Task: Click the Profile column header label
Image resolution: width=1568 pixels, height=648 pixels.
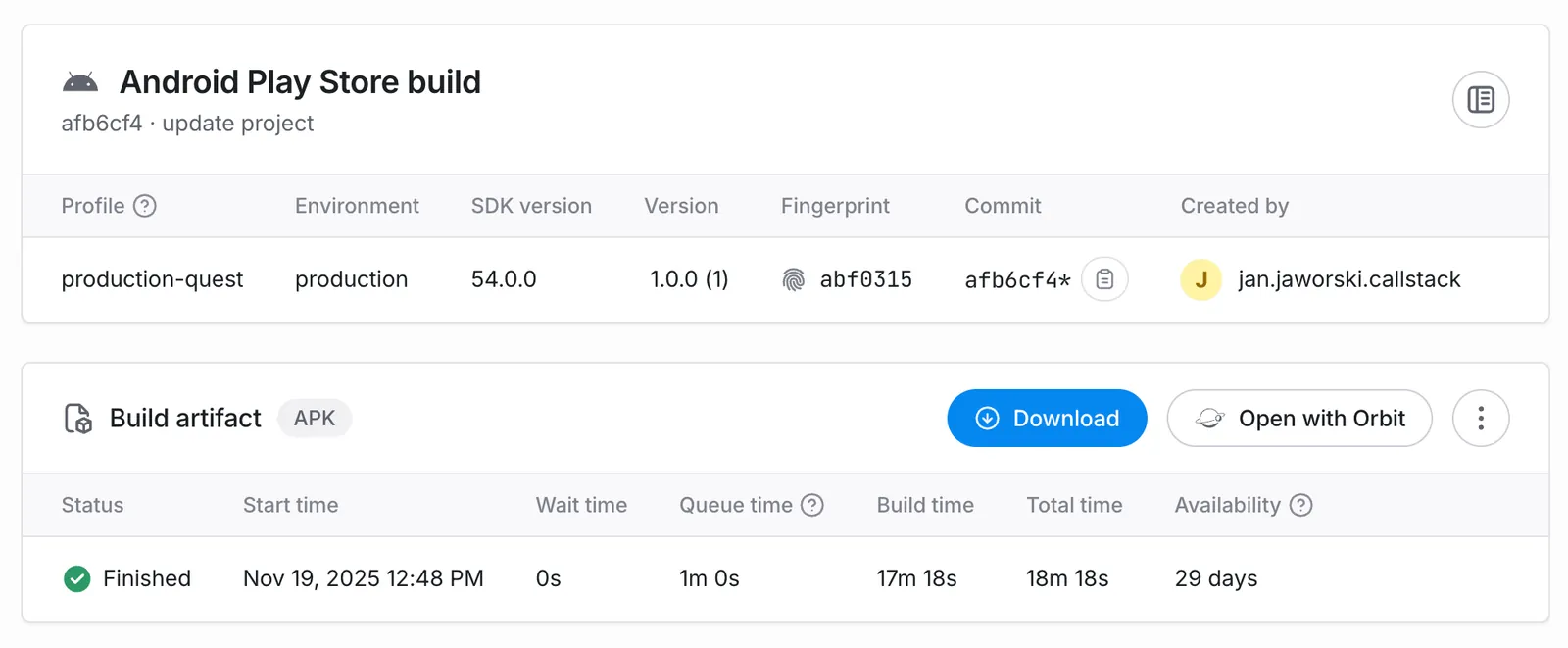Action: [93, 206]
